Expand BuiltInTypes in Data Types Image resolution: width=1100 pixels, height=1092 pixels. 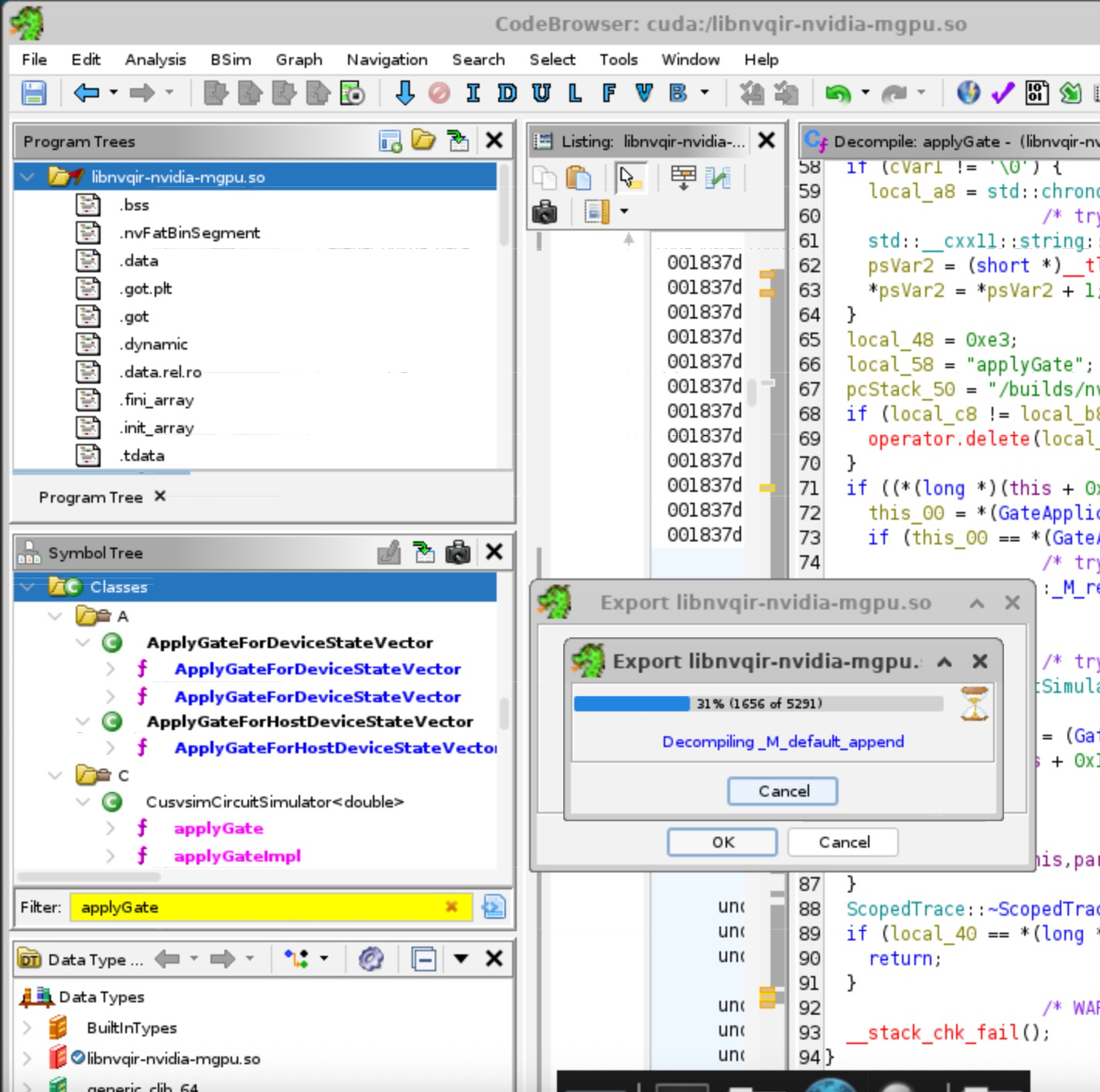27,1028
